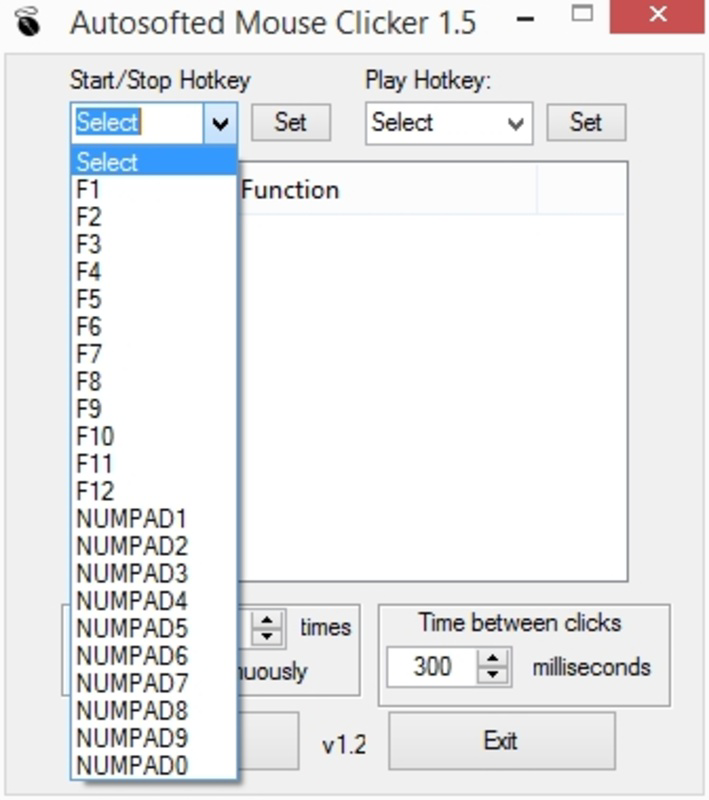Viewport: 709px width, 800px height.
Task: Click the Start/Stop Hotkey text field
Action: [138, 123]
